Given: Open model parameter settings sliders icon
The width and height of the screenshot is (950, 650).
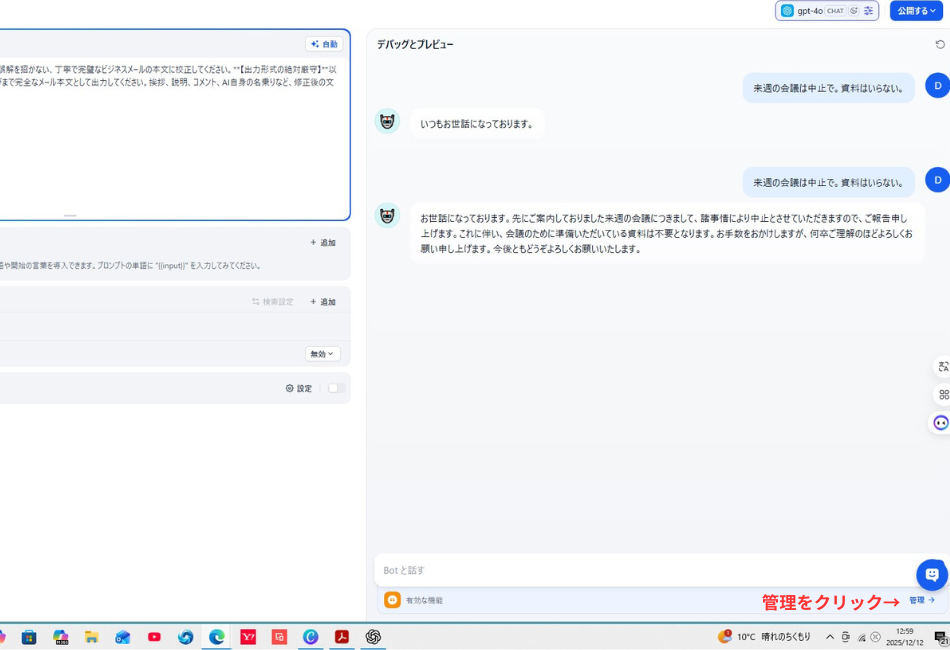Looking at the screenshot, I should (x=868, y=11).
